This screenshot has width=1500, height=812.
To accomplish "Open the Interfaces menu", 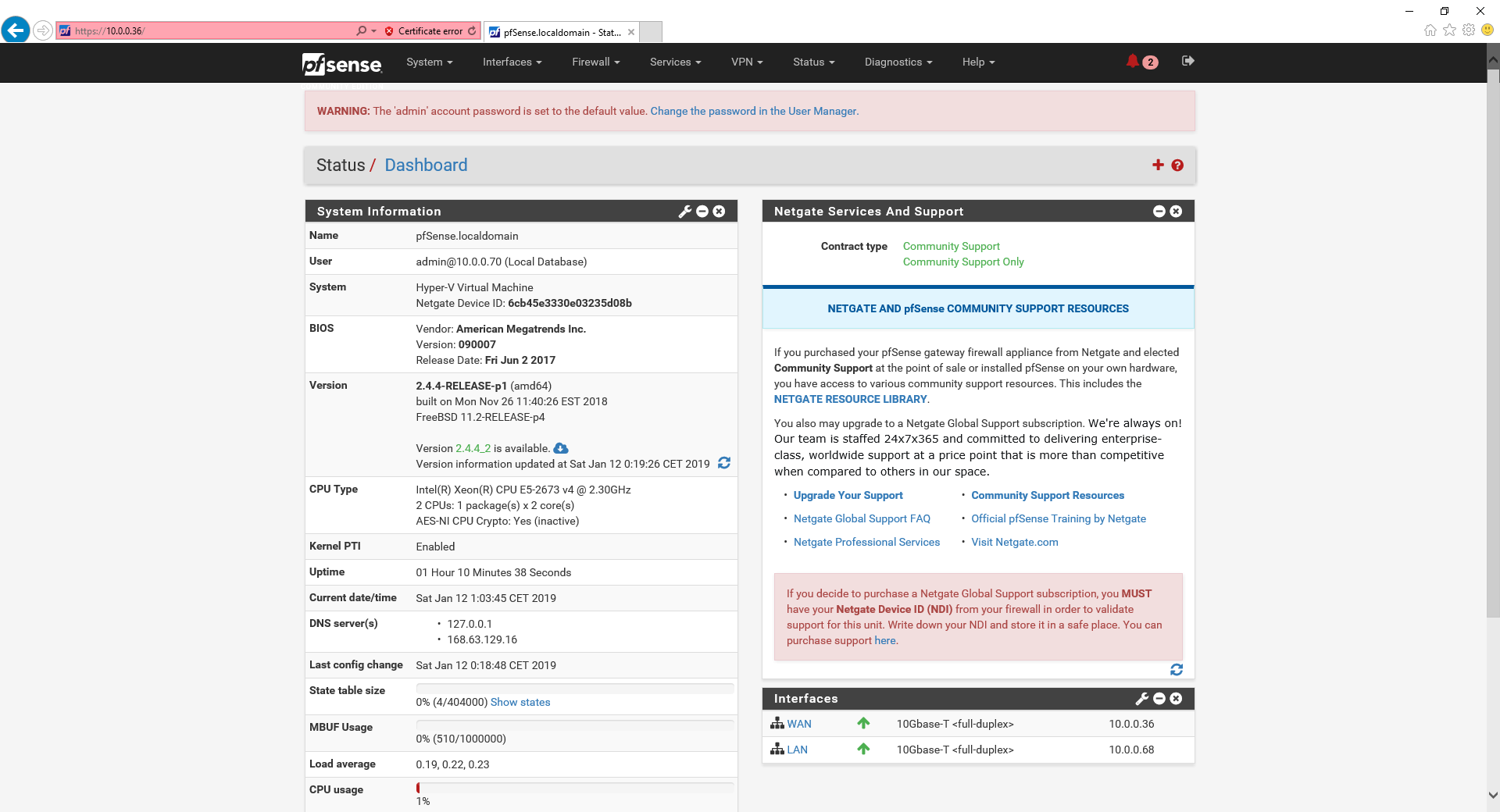I will 512,62.
